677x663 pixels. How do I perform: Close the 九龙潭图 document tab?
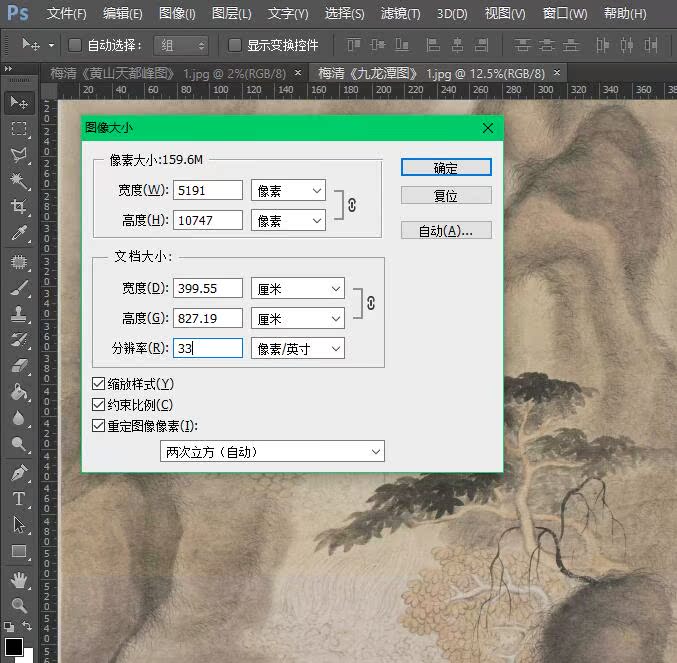tap(557, 73)
